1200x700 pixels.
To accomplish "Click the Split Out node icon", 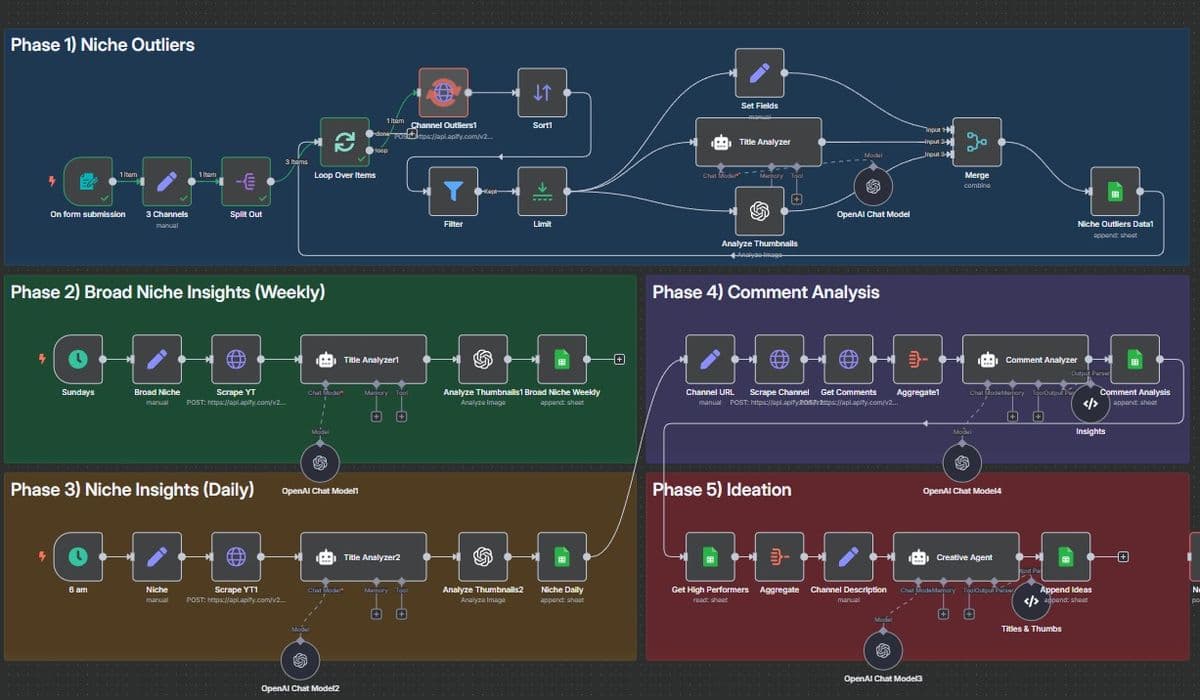I will pyautogui.click(x=246, y=181).
